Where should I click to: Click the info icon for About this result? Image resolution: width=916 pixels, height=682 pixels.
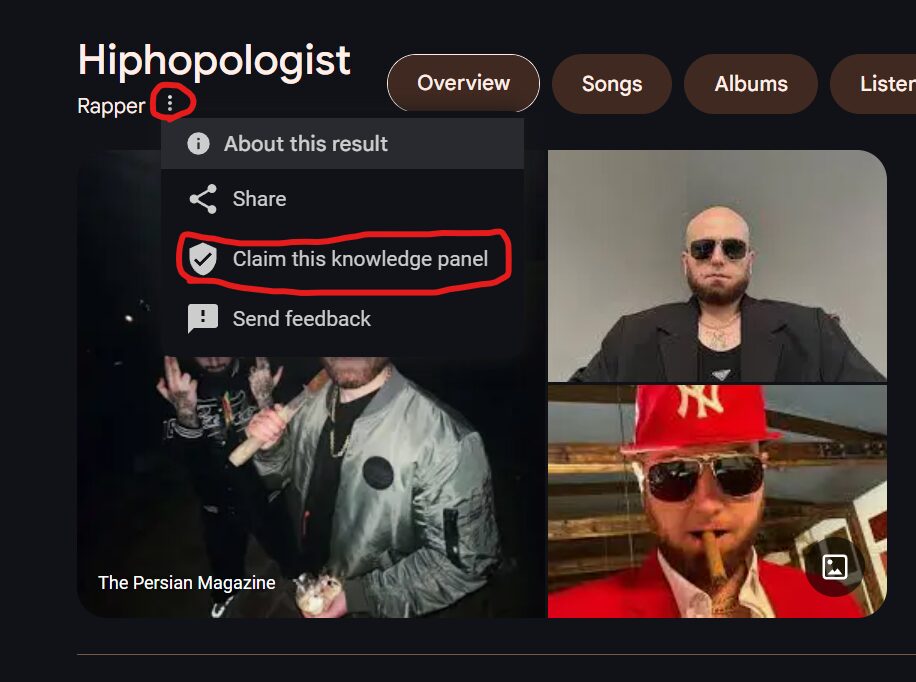click(198, 143)
